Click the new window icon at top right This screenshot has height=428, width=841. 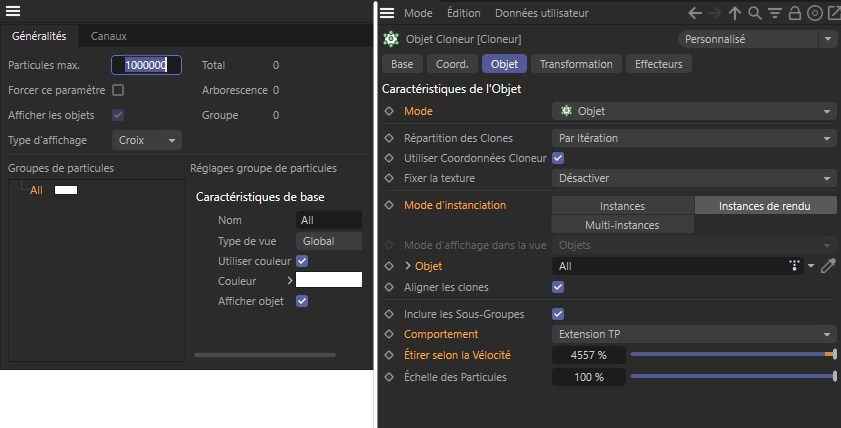[x=832, y=13]
